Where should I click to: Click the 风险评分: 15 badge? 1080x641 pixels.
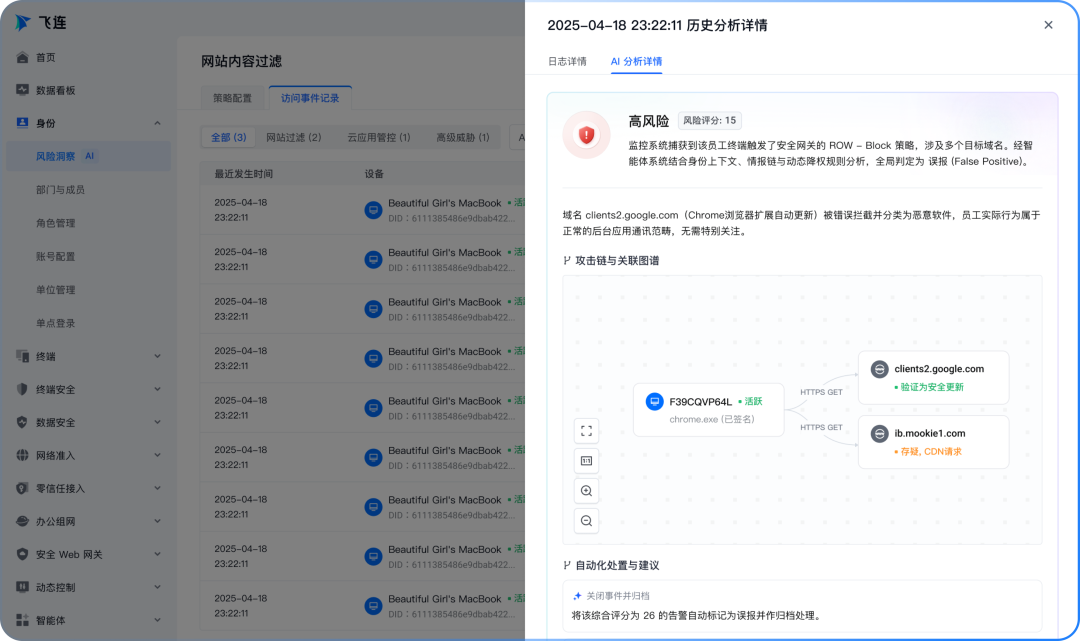[709, 120]
